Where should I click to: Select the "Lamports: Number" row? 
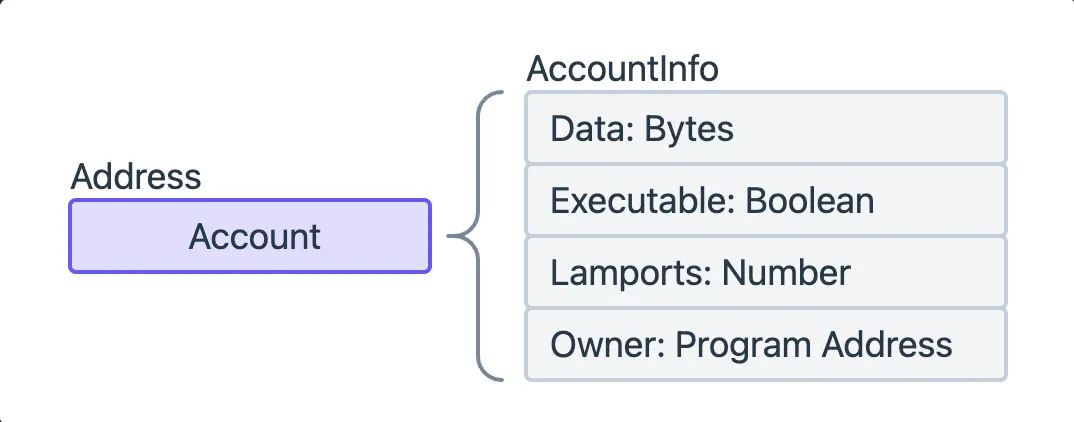click(765, 272)
